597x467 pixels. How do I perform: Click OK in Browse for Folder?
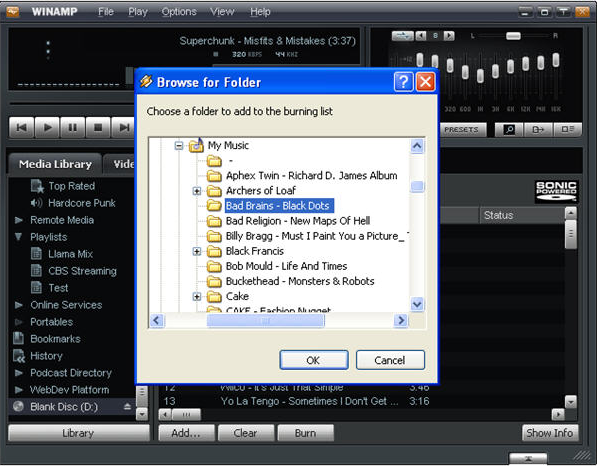pos(314,360)
